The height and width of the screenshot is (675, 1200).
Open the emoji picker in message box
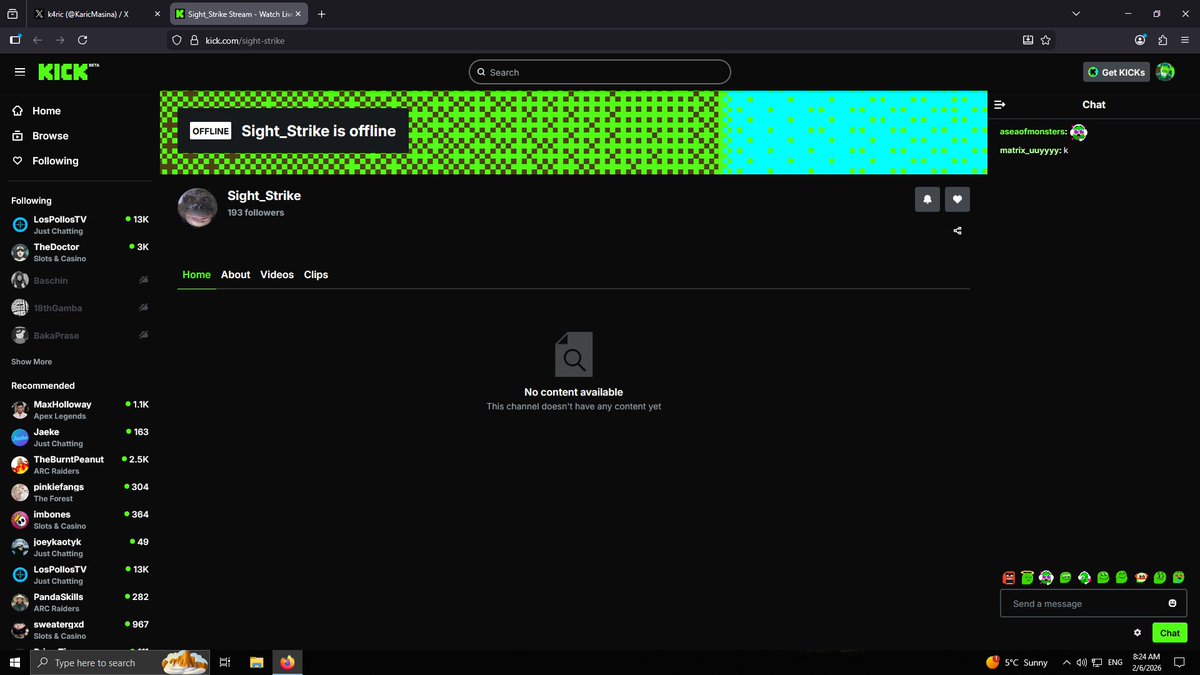1172,603
